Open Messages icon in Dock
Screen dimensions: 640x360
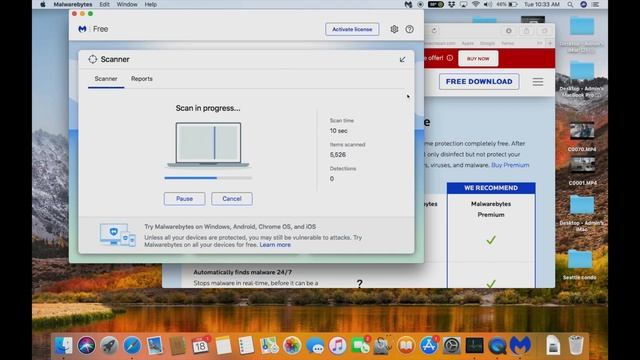pos(315,346)
